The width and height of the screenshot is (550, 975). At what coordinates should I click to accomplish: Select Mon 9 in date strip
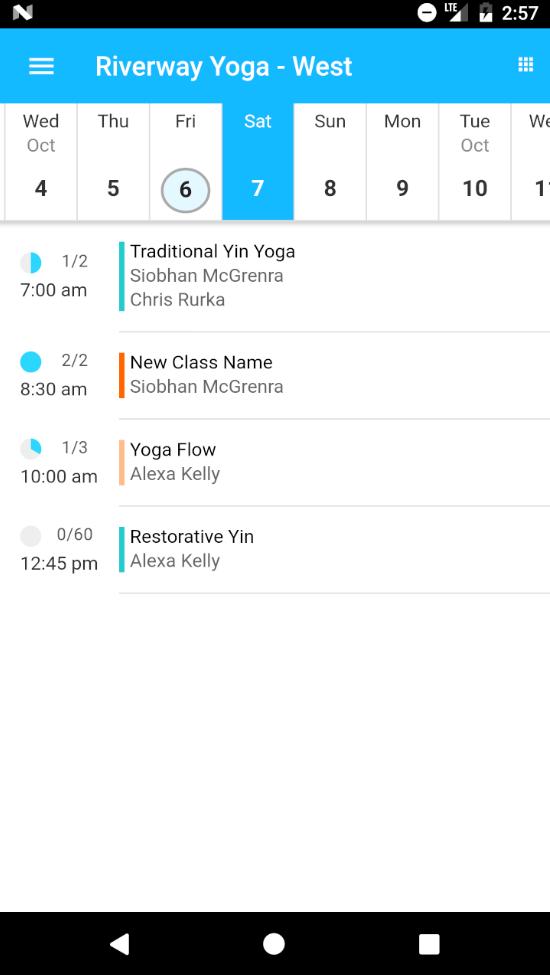tap(403, 162)
